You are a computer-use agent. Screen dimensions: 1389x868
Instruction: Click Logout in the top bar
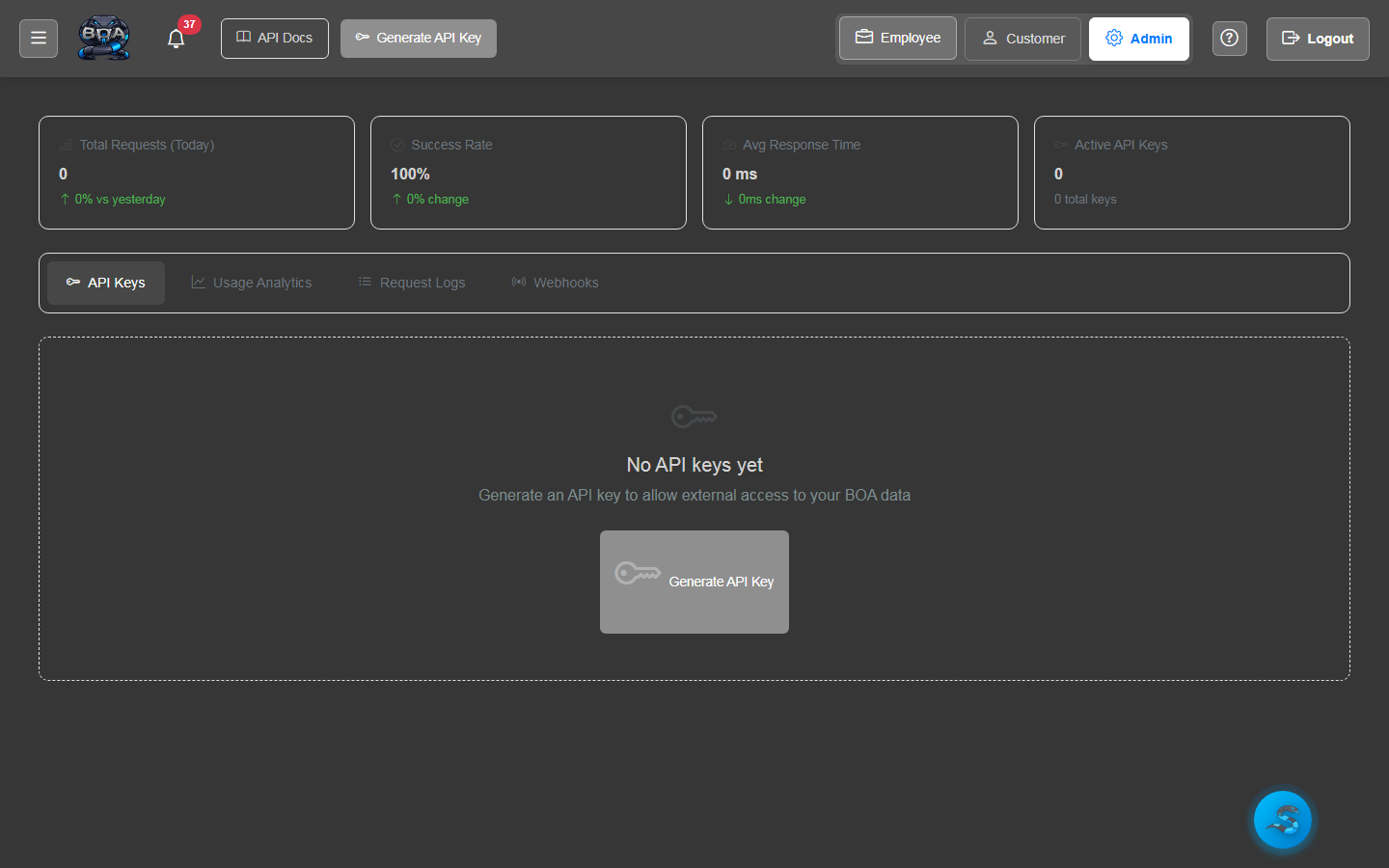tap(1318, 39)
